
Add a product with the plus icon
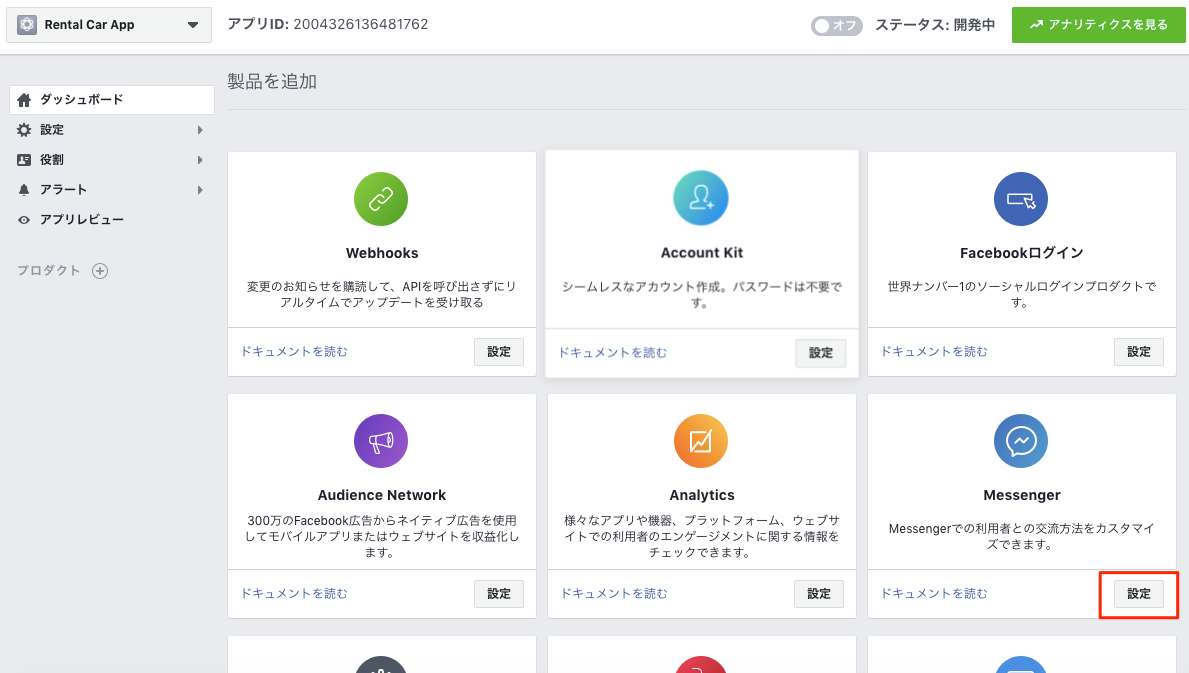pyautogui.click(x=100, y=271)
